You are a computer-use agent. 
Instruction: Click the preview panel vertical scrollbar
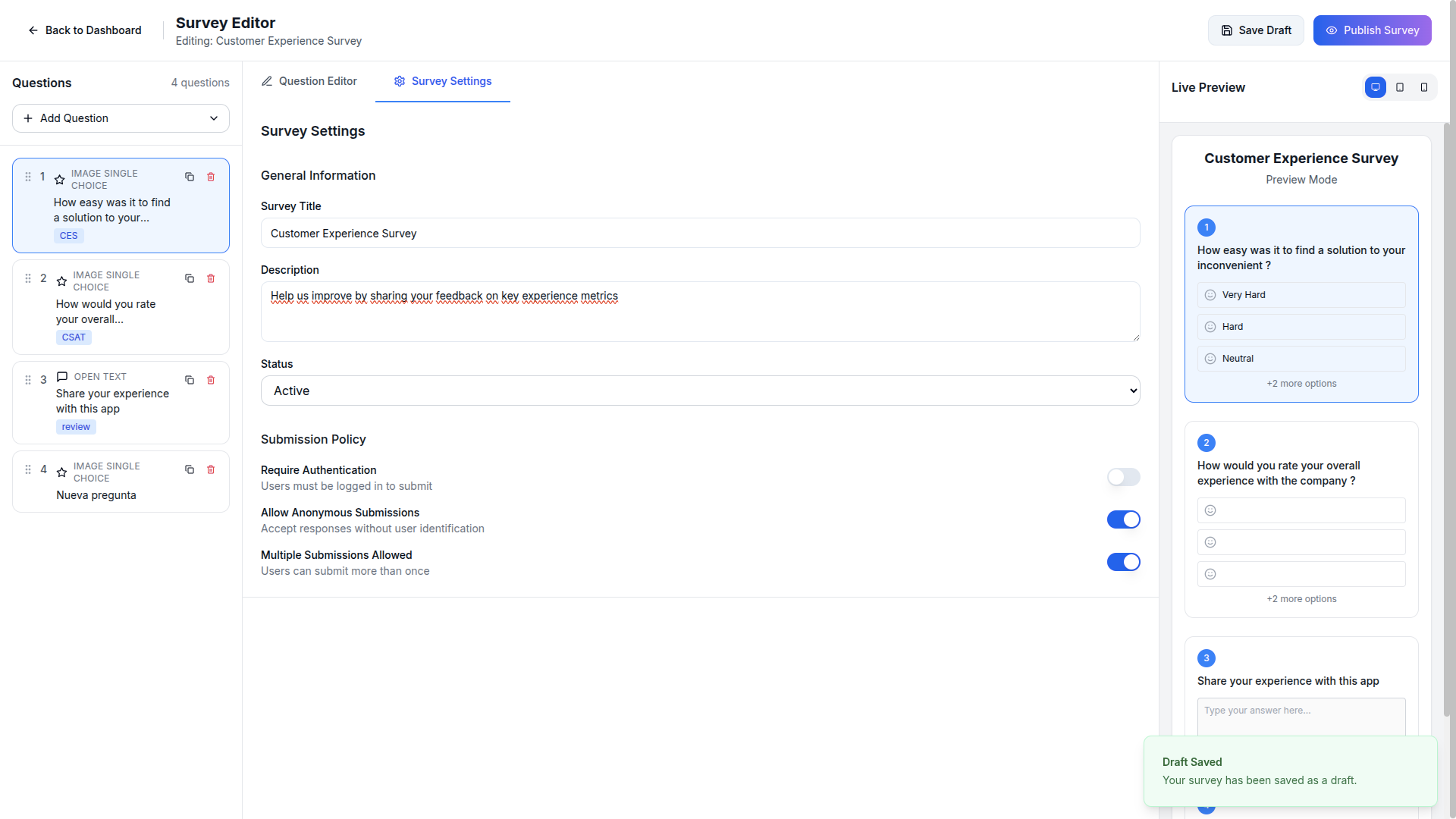(1446, 417)
